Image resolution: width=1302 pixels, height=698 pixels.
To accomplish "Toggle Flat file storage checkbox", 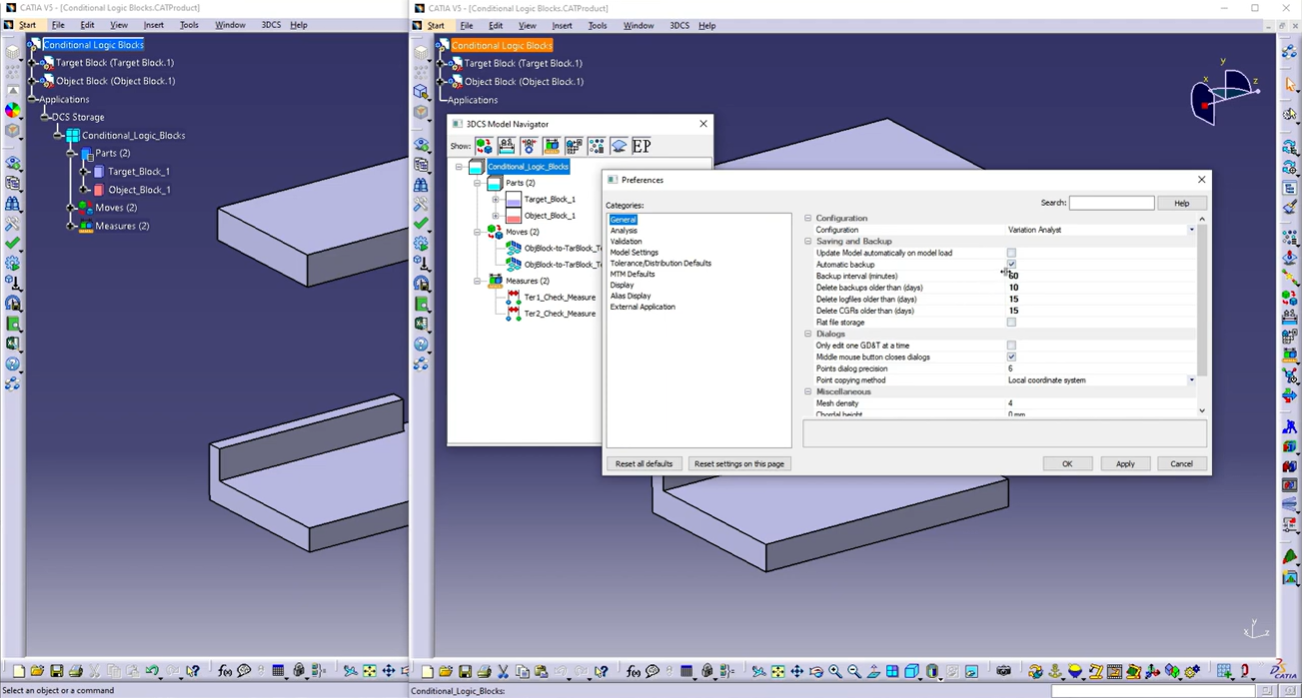I will tap(1011, 322).
